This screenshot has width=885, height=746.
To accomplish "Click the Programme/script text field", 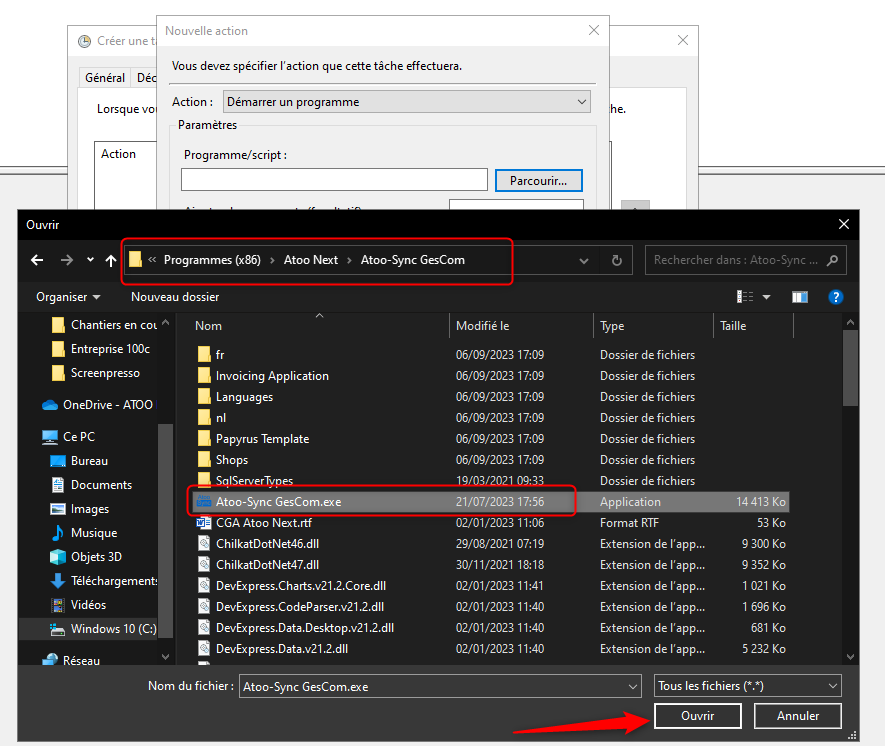I will pyautogui.click(x=334, y=179).
